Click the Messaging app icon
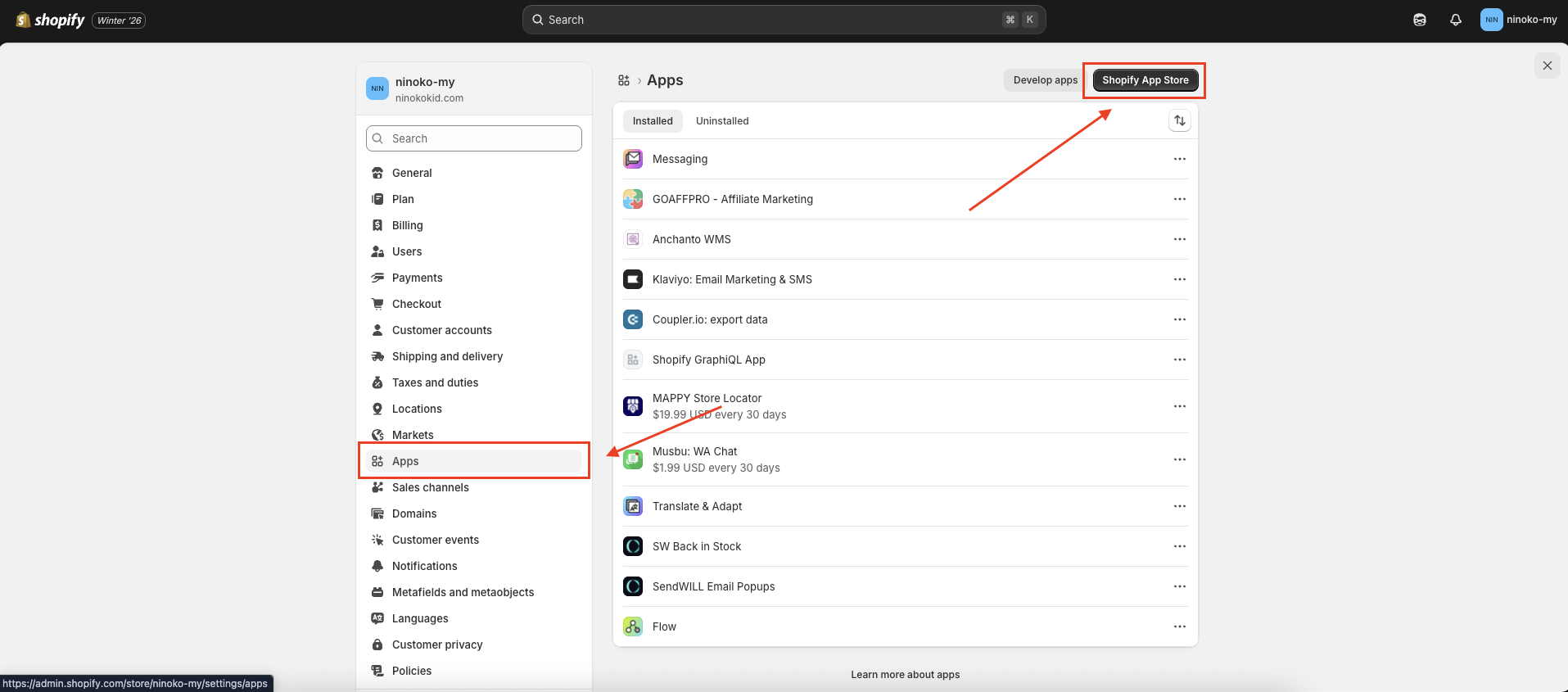This screenshot has width=1568, height=692. pyautogui.click(x=633, y=159)
